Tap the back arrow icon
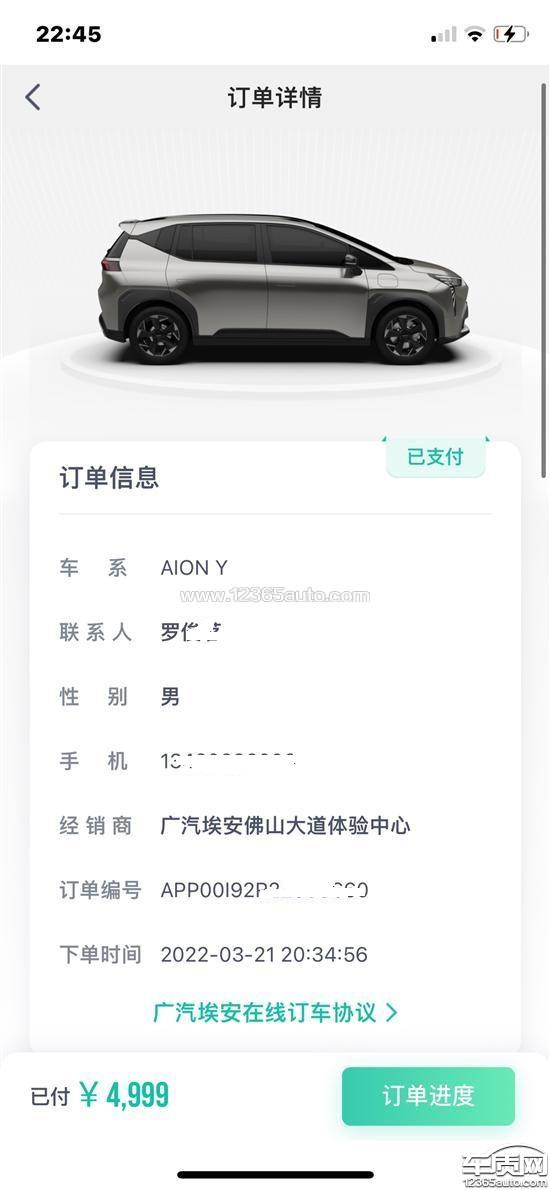 tap(33, 97)
